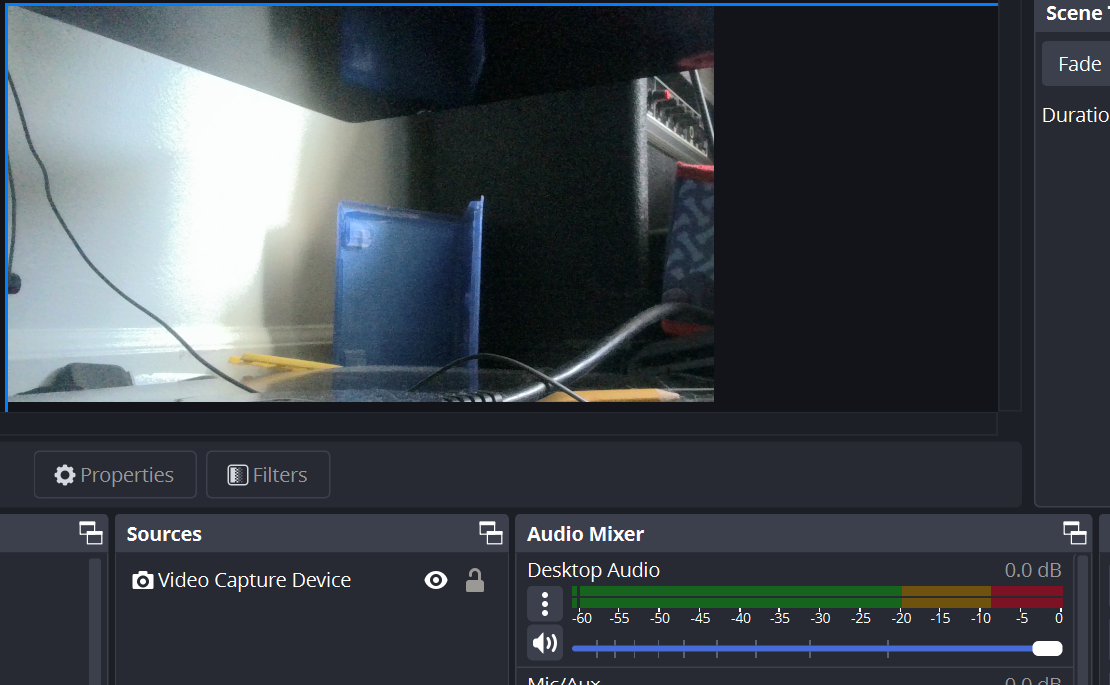The image size is (1110, 685).
Task: Float the Sources dock using its pop-out icon
Action: pyautogui.click(x=490, y=533)
